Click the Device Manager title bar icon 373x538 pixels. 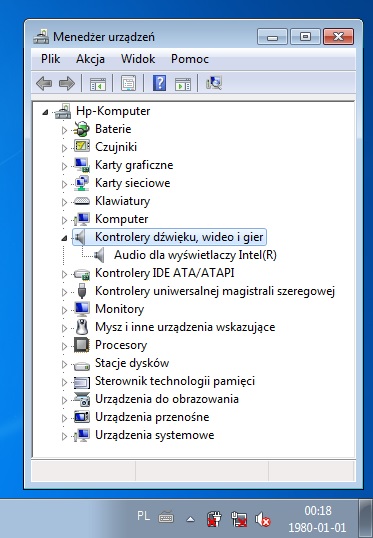coord(41,36)
